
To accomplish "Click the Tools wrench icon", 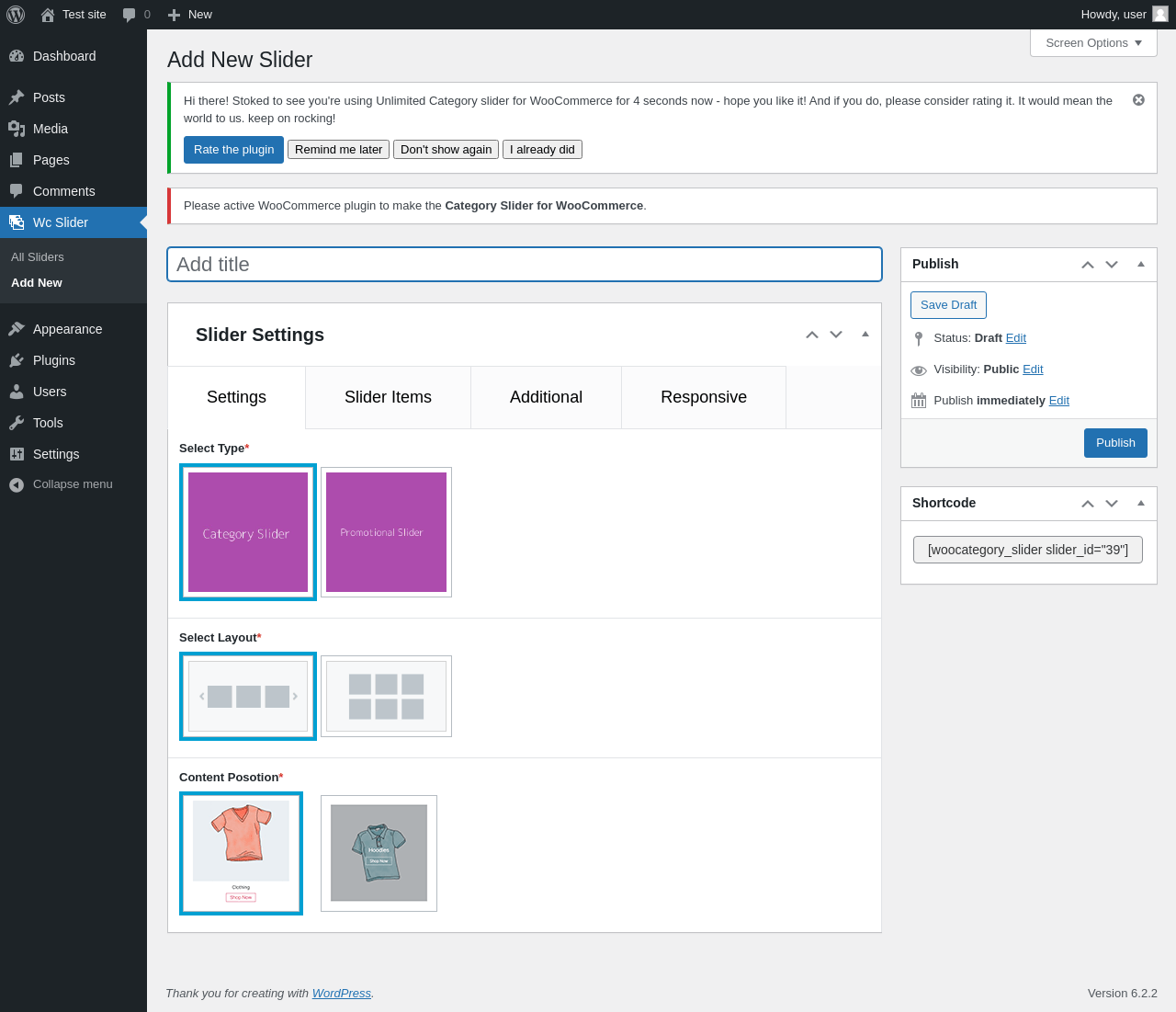I will [17, 423].
